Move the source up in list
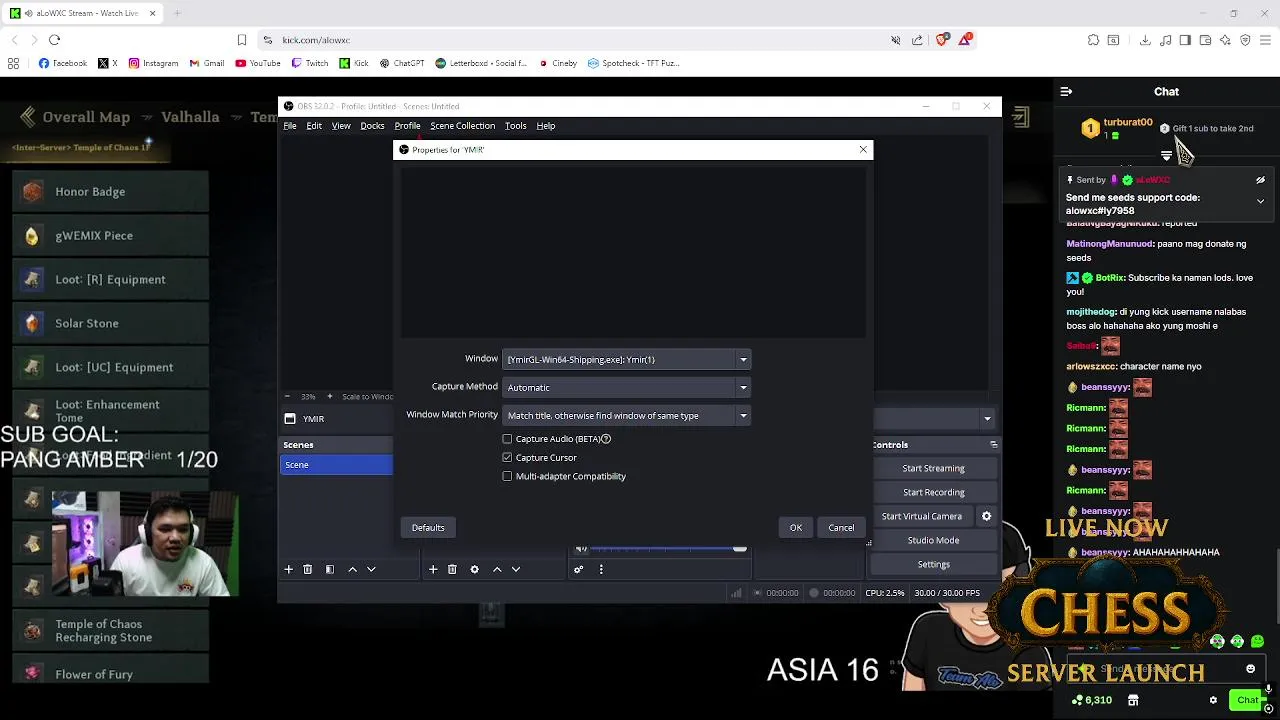This screenshot has height=720, width=1280. [497, 569]
